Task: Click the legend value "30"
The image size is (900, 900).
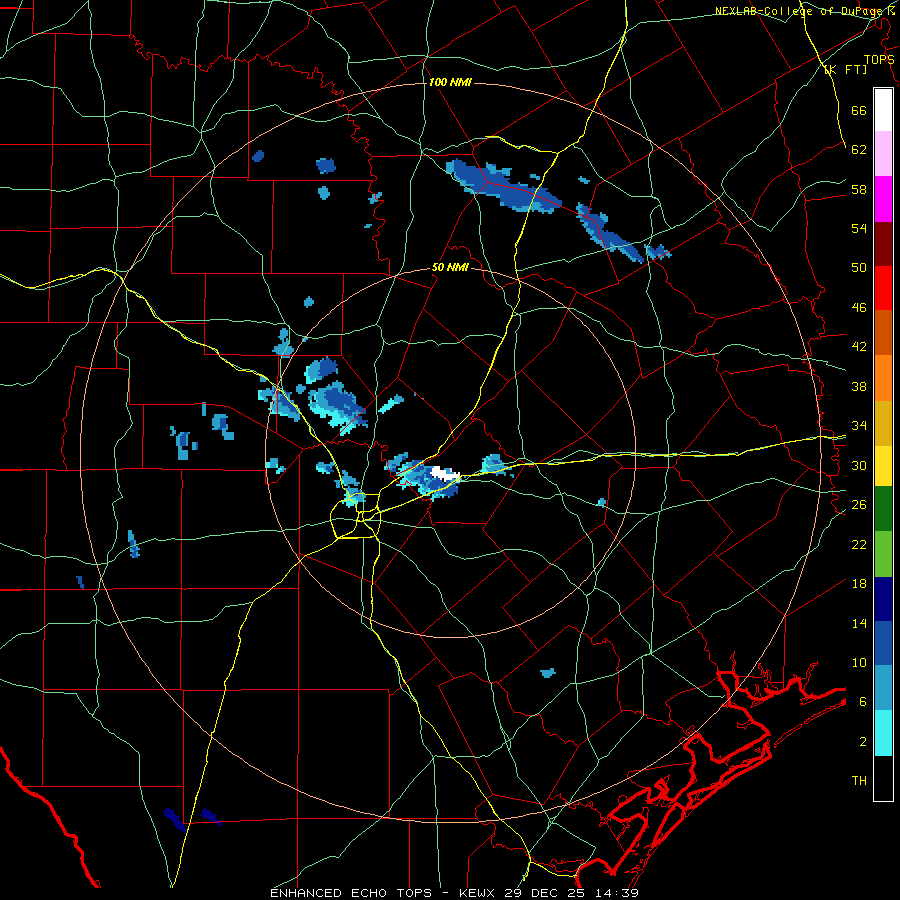Action: tap(859, 465)
